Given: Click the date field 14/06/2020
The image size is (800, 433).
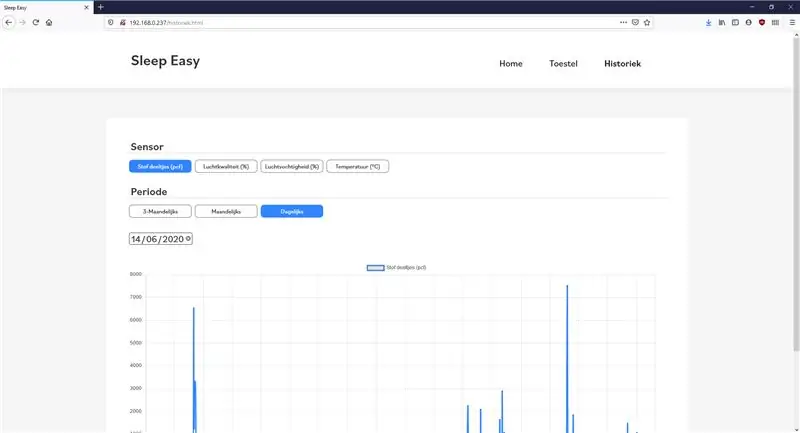Looking at the screenshot, I should (x=161, y=239).
